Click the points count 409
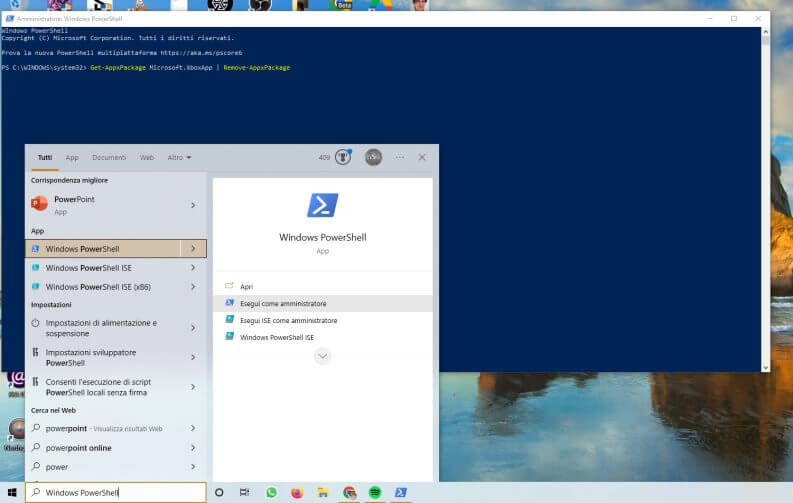This screenshot has width=793, height=503. click(324, 158)
